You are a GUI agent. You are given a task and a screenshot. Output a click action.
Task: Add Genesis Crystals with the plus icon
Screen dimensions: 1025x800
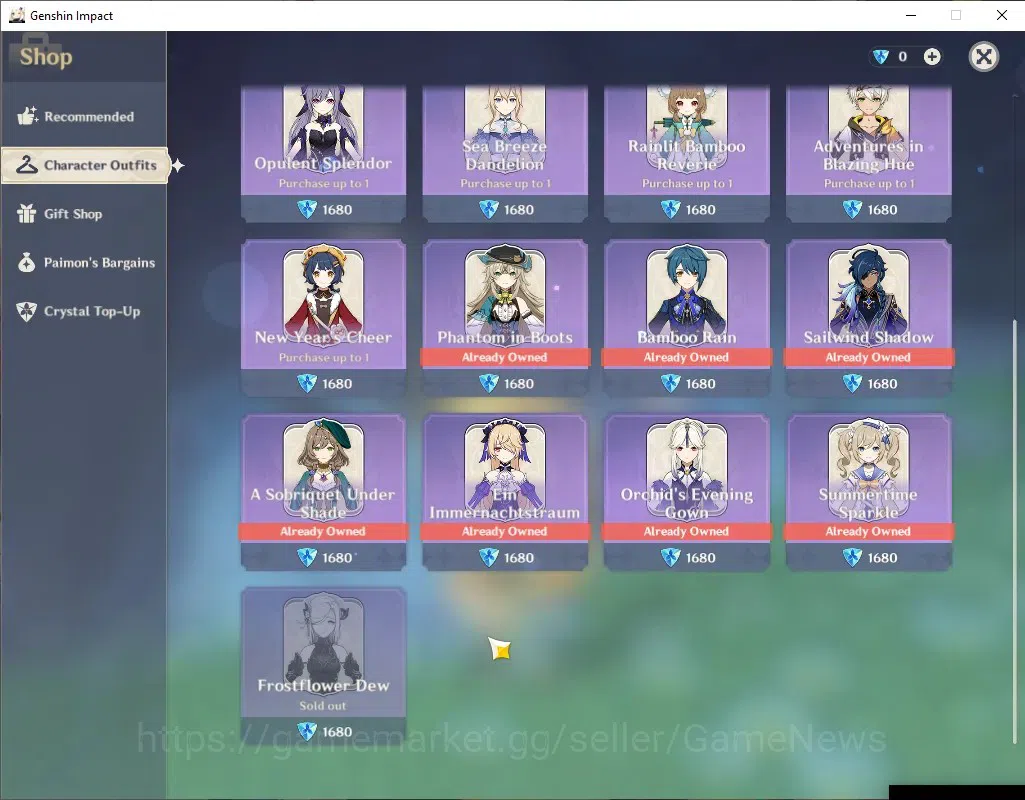(x=932, y=57)
